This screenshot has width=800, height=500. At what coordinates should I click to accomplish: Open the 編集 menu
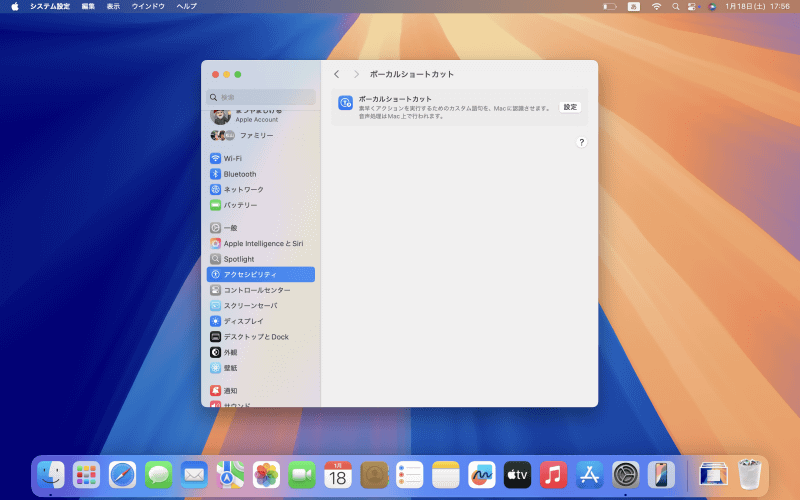pos(88,6)
